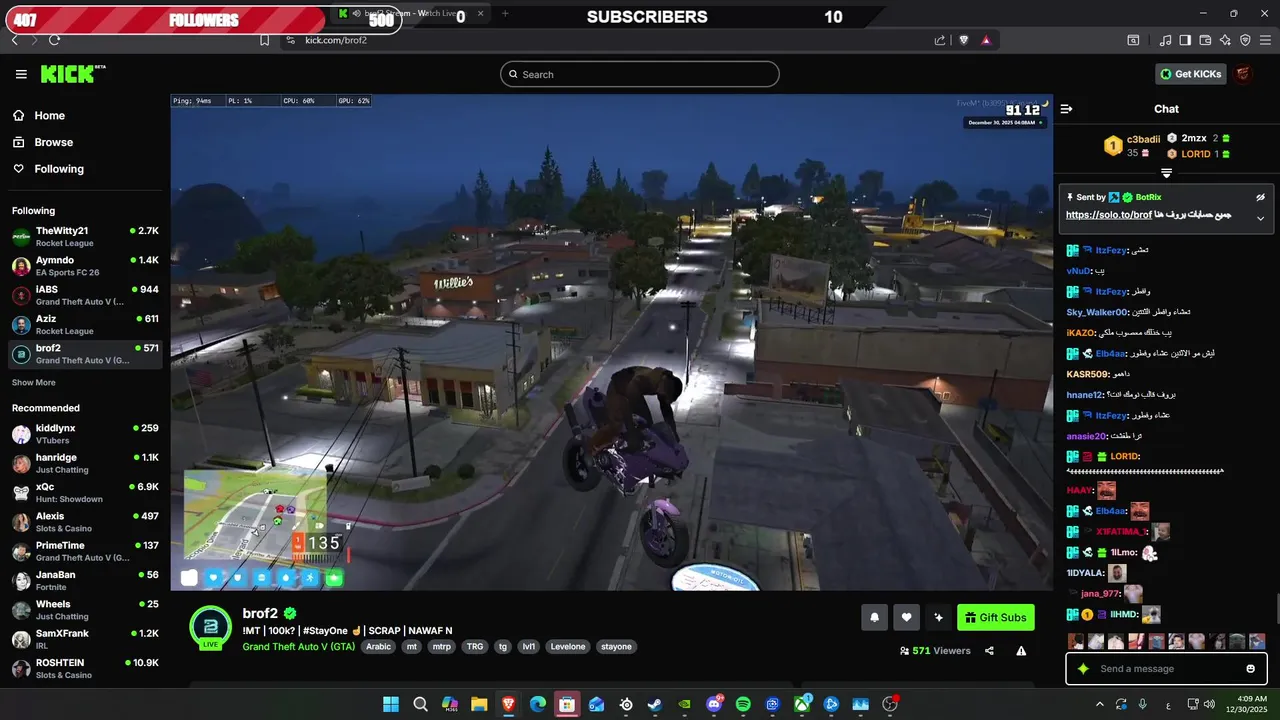Viewport: 1280px width, 720px height.
Task: Bookmark this page in address bar
Action: 264,40
